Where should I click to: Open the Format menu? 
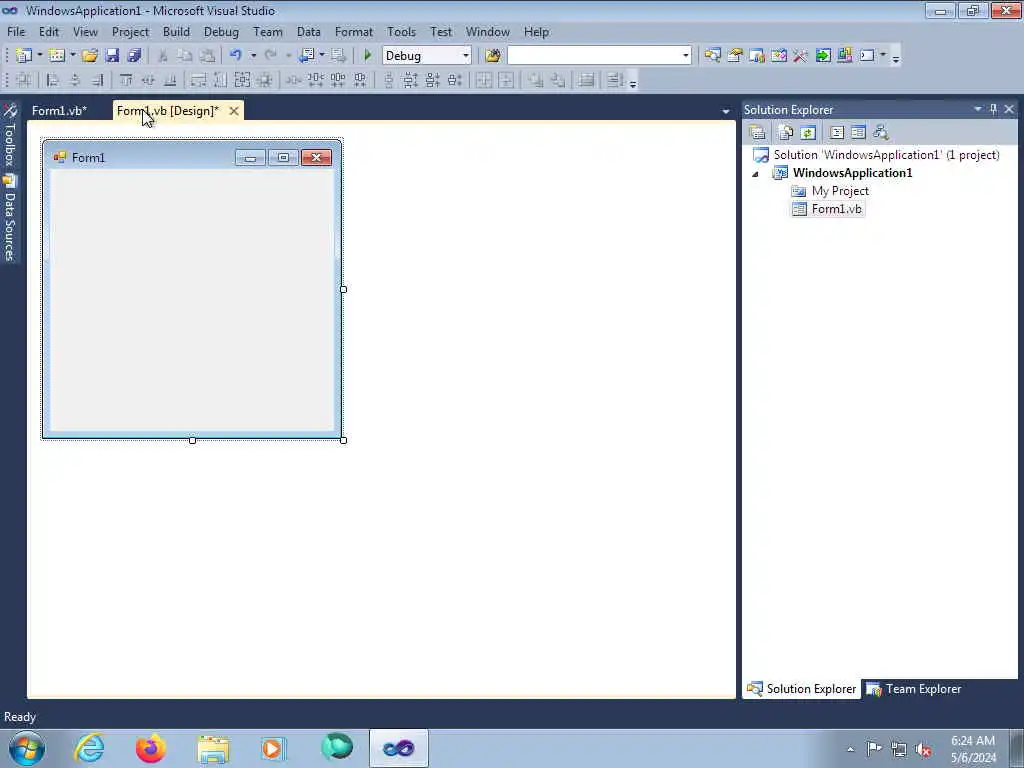click(353, 32)
